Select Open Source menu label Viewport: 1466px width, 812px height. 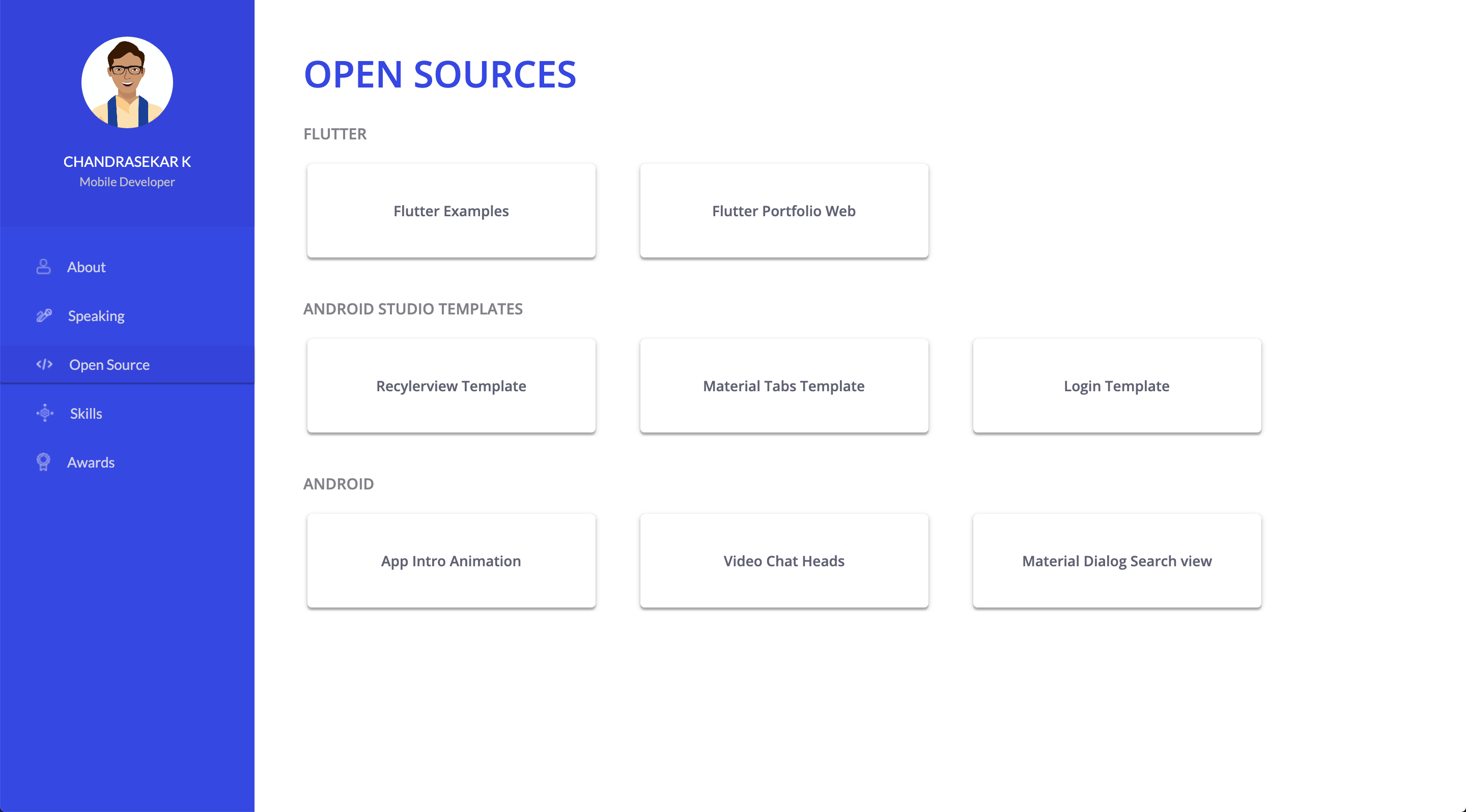(109, 365)
